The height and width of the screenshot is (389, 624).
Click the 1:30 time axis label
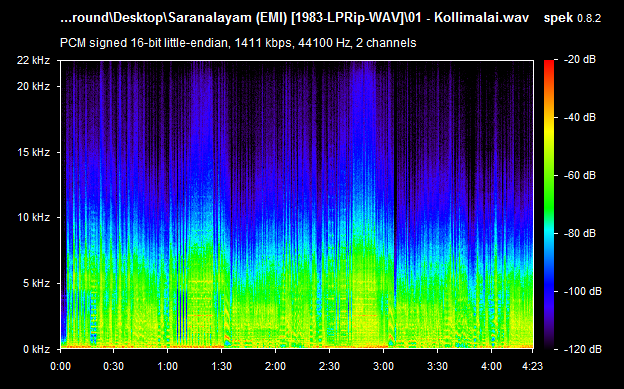click(x=221, y=366)
